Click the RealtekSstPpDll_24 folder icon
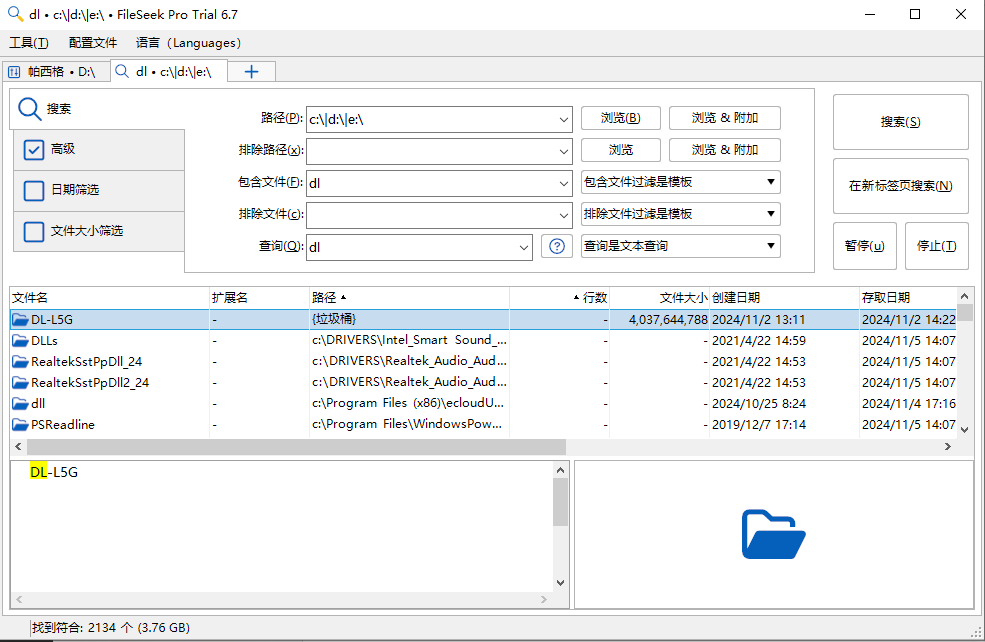985x642 pixels. click(20, 362)
